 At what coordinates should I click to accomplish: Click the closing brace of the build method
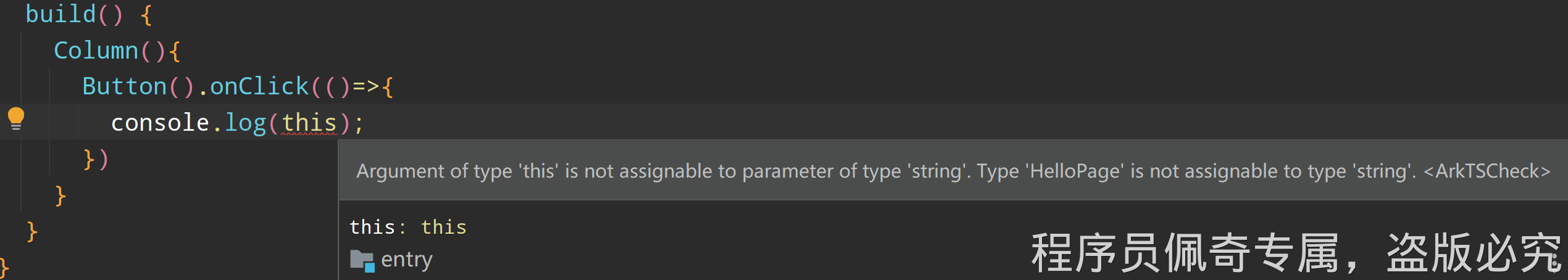tap(32, 232)
